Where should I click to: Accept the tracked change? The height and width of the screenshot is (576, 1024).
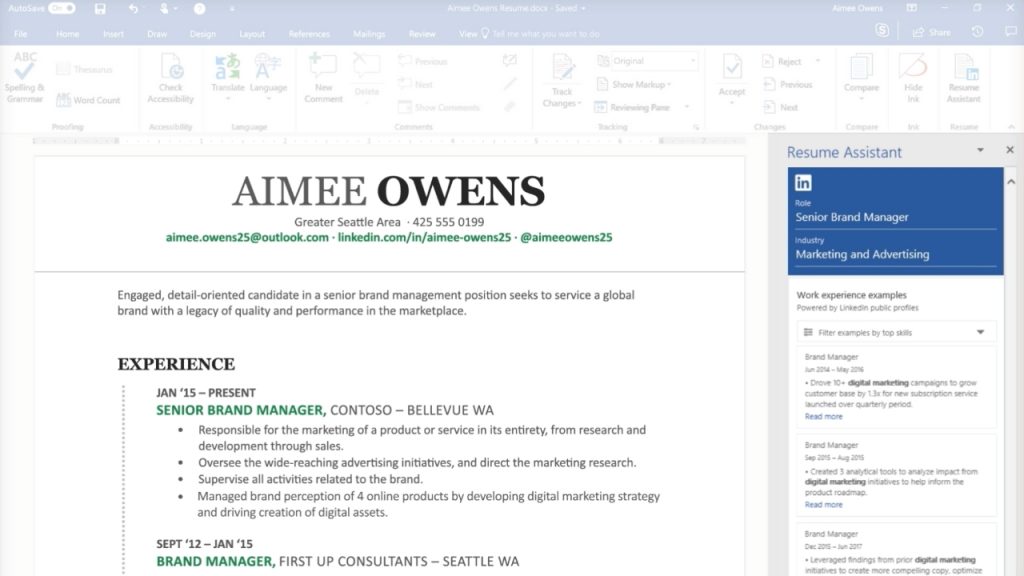(x=731, y=77)
